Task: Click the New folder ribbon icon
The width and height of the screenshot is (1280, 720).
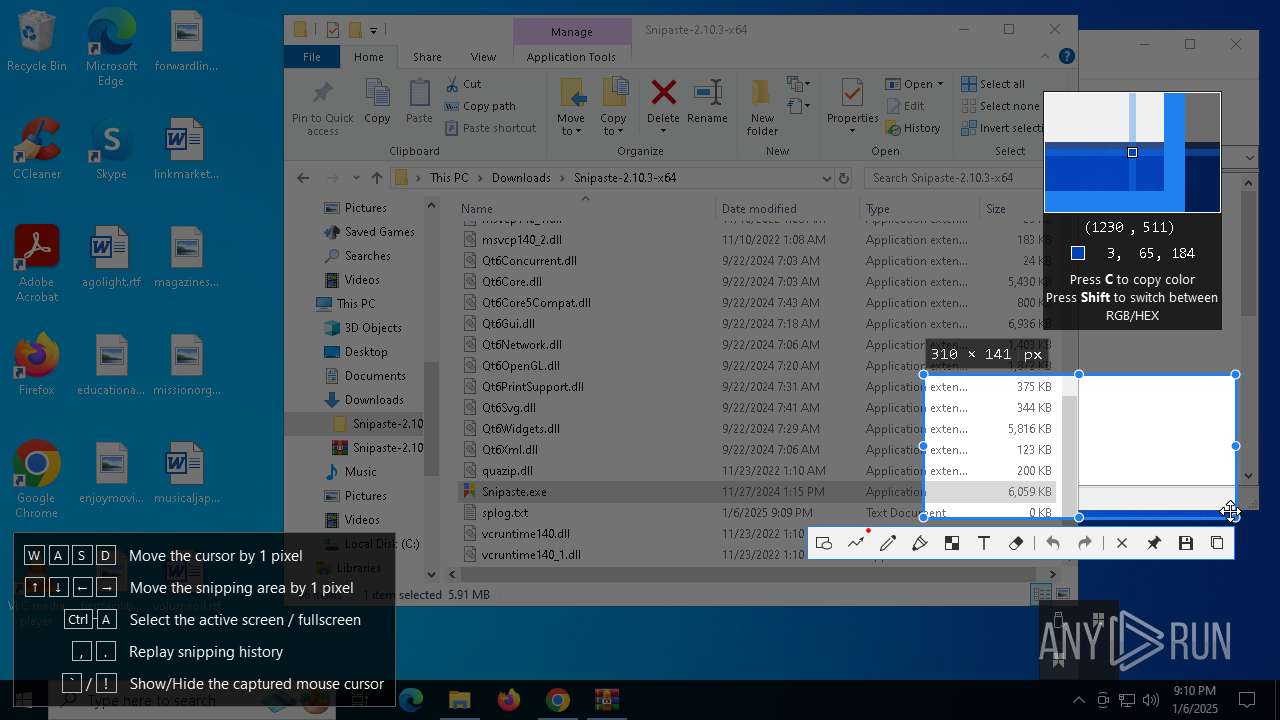Action: (x=762, y=93)
